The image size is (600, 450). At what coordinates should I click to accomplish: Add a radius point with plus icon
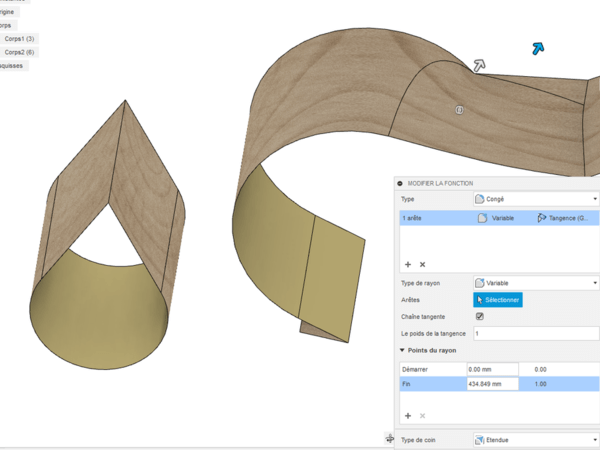click(408, 414)
